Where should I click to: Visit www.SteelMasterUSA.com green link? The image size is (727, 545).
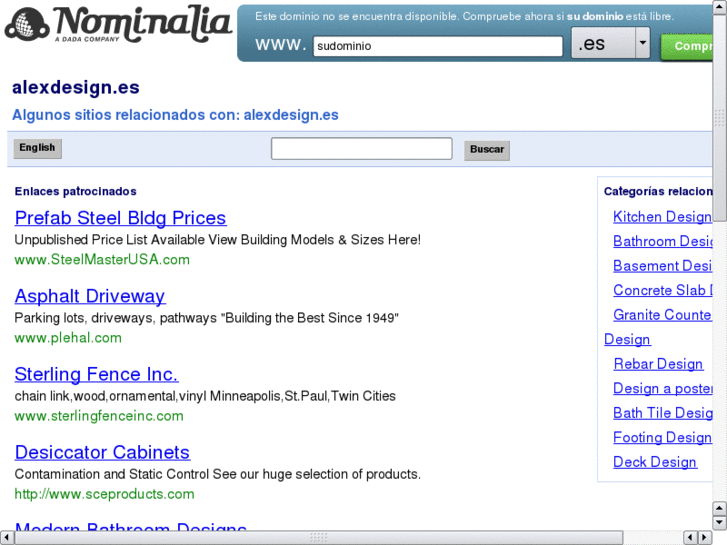(x=102, y=259)
